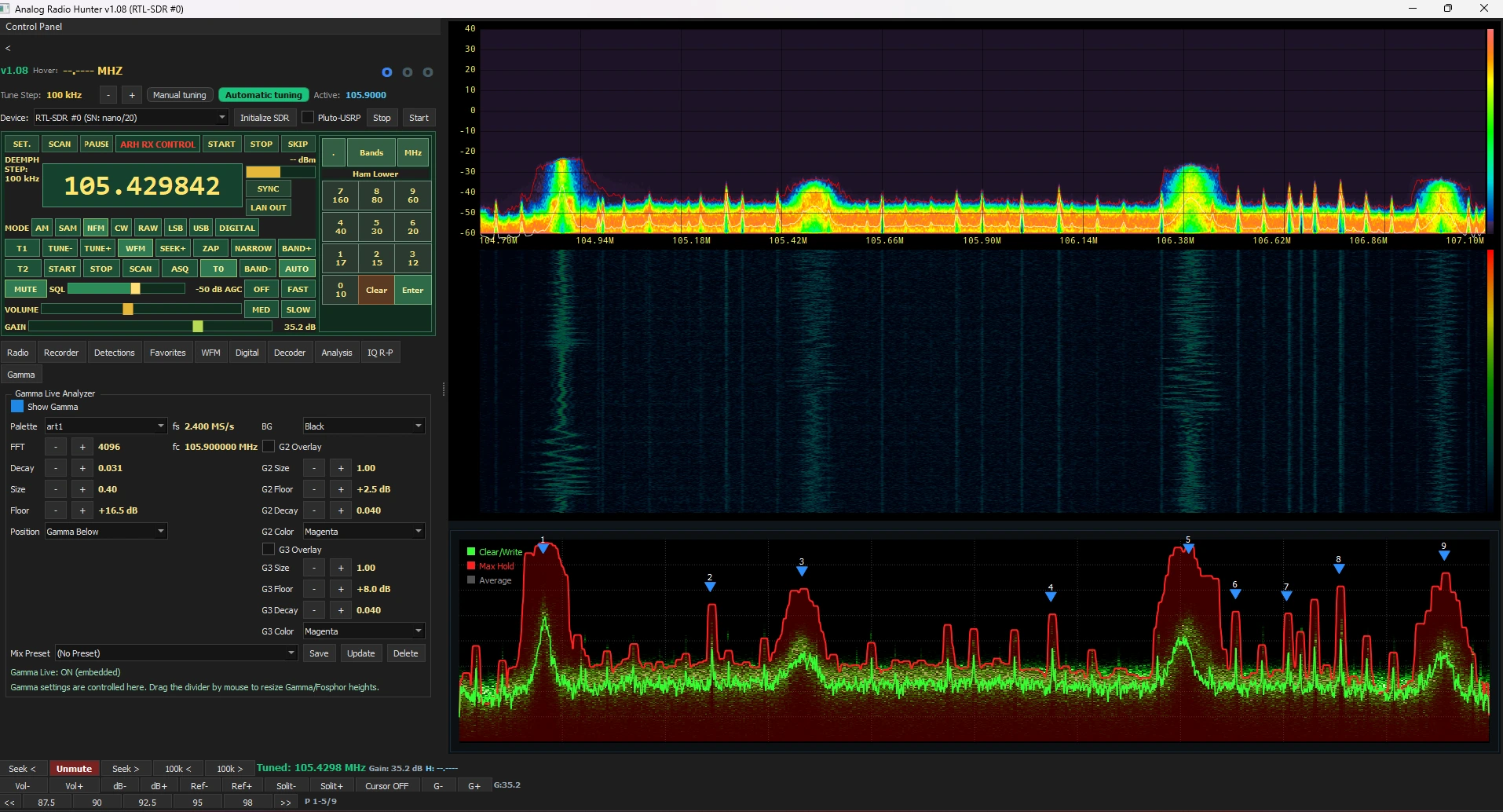Toggle the Show Gamma checkbox
The height and width of the screenshot is (812, 1503).
tap(16, 407)
